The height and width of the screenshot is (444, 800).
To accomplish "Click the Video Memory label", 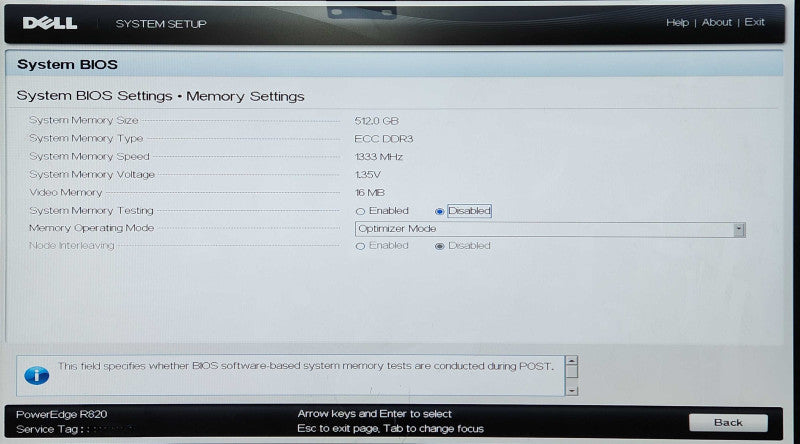I will coord(65,192).
